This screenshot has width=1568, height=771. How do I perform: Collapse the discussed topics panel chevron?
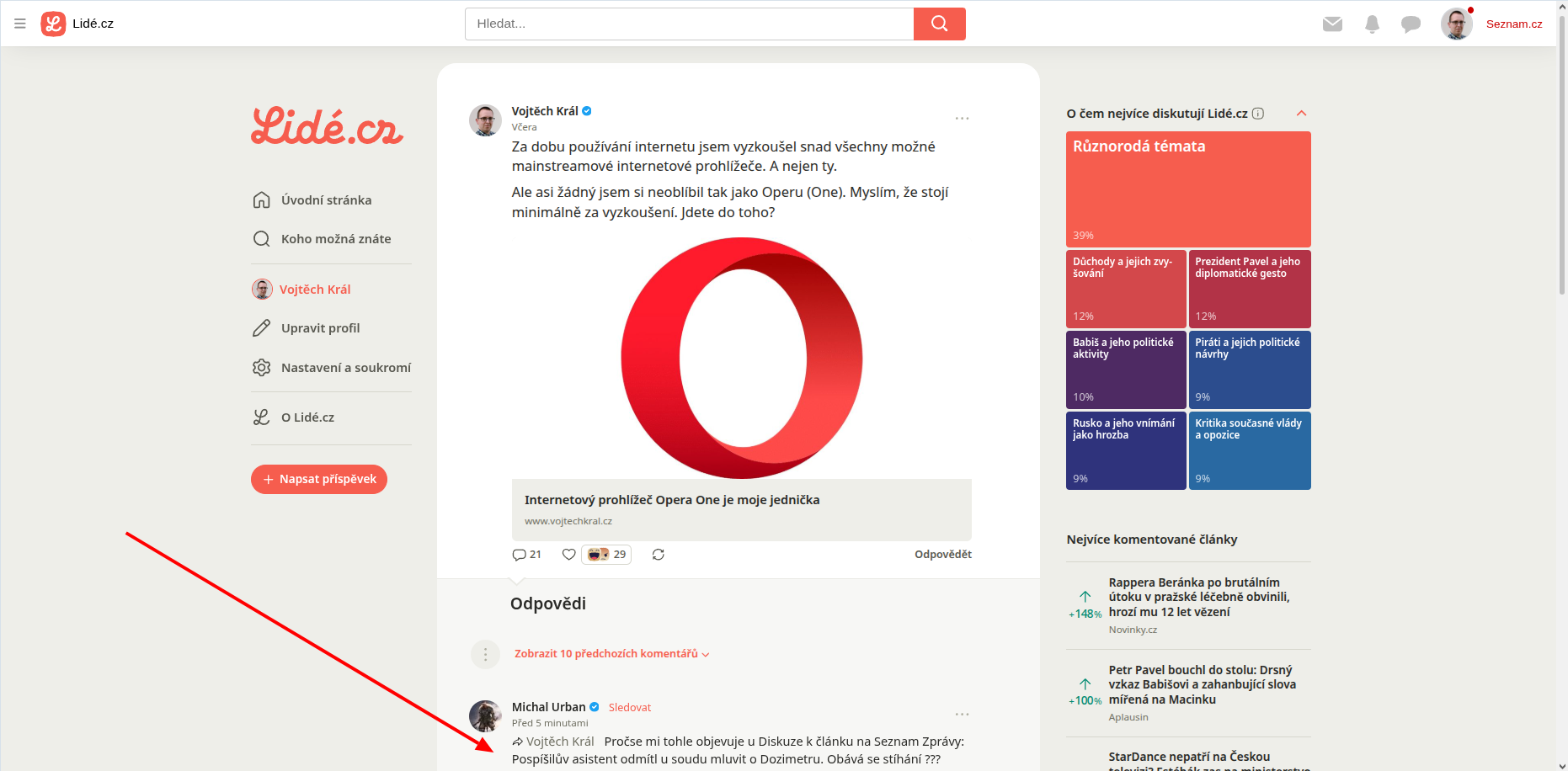(1301, 114)
